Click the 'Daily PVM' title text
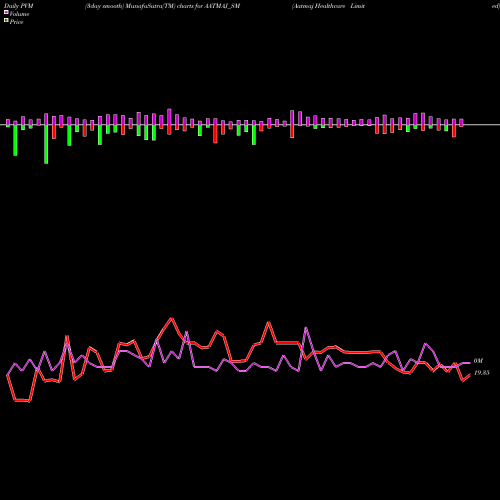 (19, 6)
